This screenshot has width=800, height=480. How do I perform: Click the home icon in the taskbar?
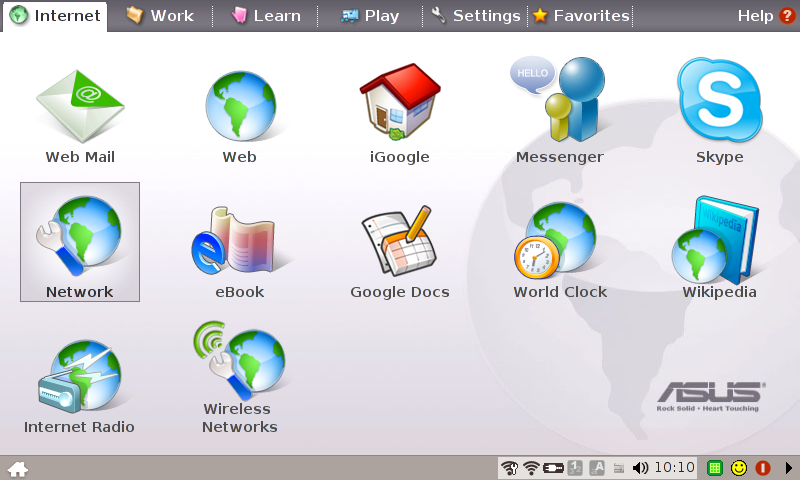[18, 469]
